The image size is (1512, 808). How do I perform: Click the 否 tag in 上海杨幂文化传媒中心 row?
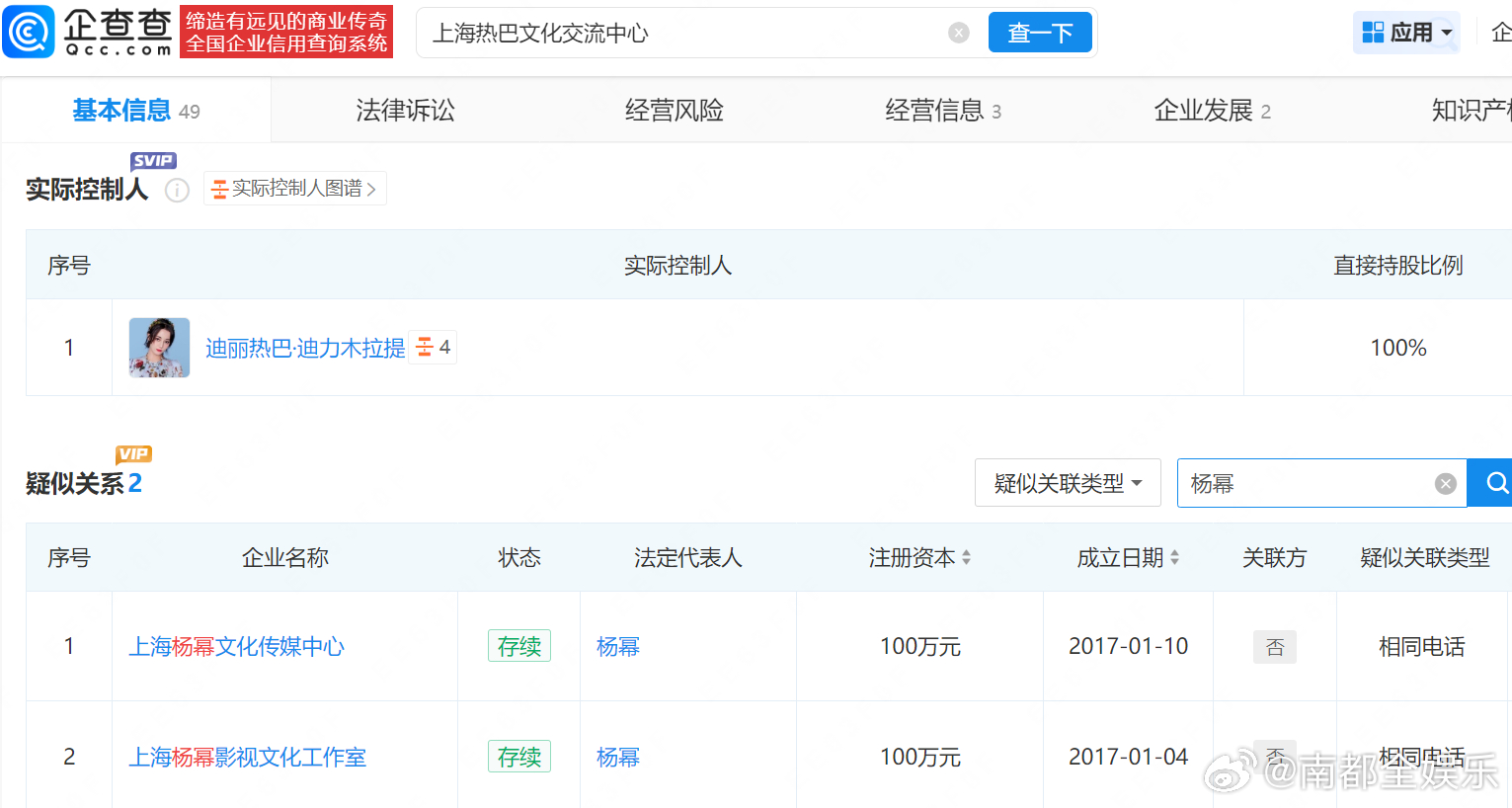1275,647
